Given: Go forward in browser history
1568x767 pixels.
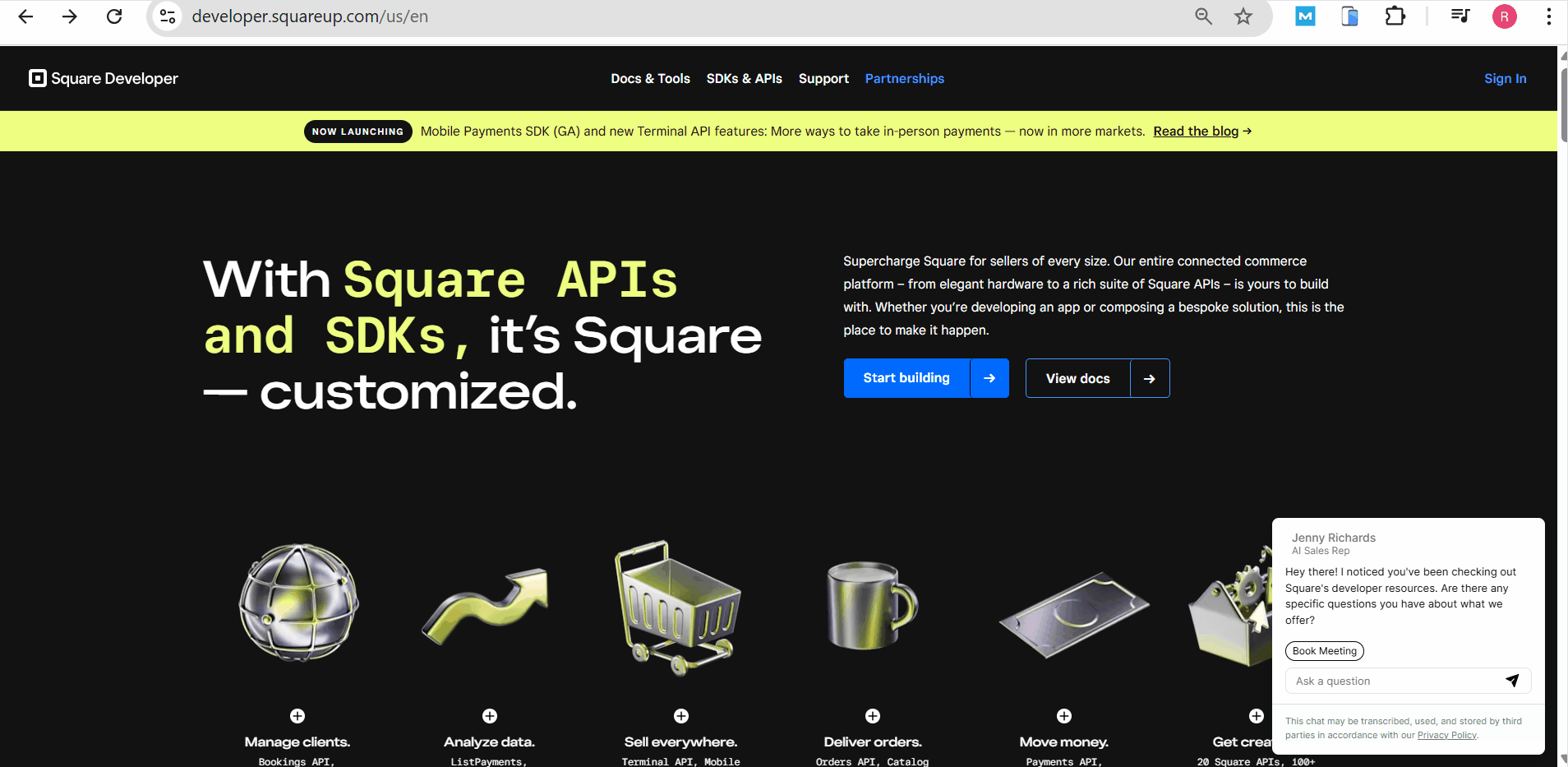Looking at the screenshot, I should pyautogui.click(x=70, y=16).
